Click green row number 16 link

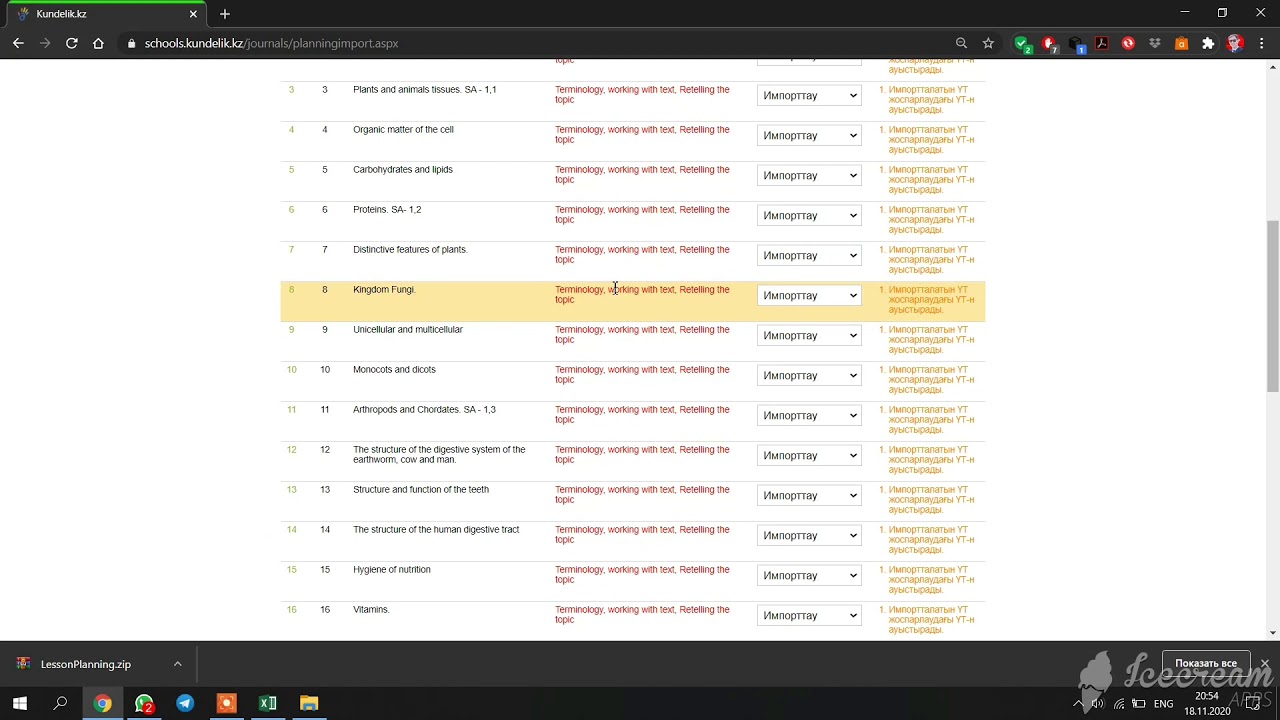(292, 610)
